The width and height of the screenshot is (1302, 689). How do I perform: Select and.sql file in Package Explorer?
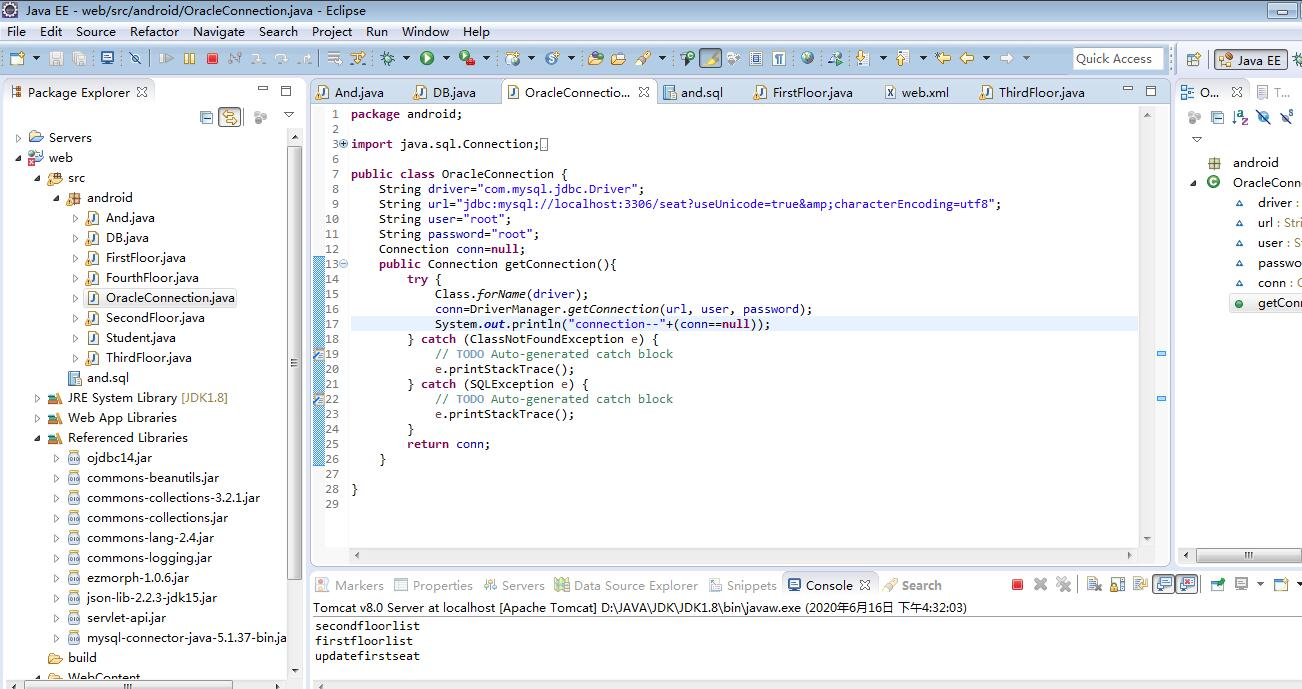tap(98, 378)
